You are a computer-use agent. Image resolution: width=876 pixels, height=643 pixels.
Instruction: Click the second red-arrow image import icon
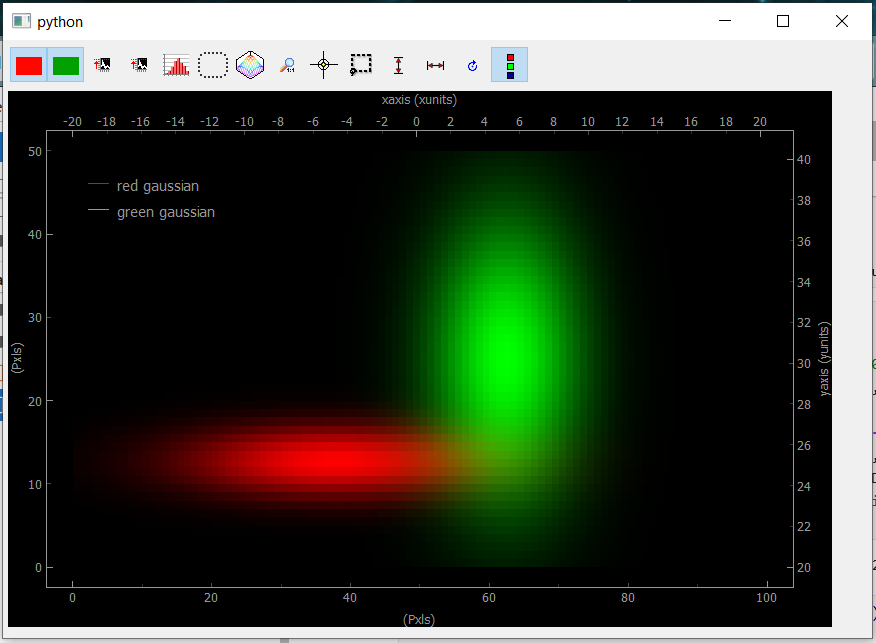[139, 65]
